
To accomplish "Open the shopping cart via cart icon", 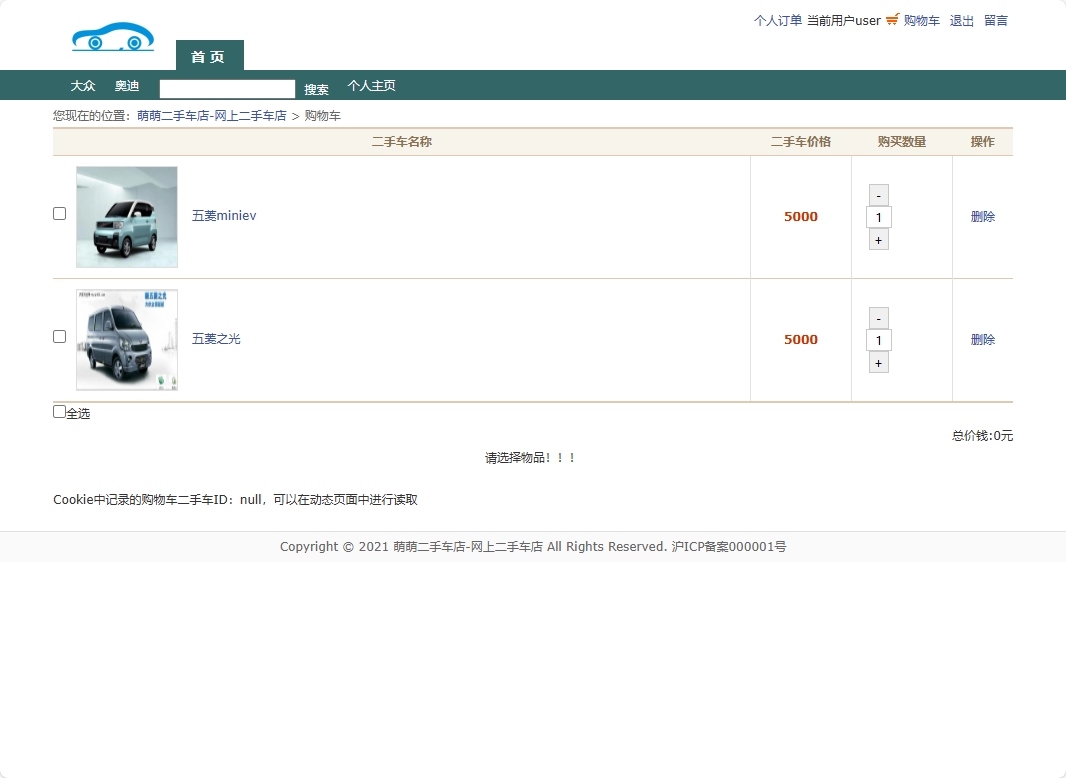I will point(890,20).
